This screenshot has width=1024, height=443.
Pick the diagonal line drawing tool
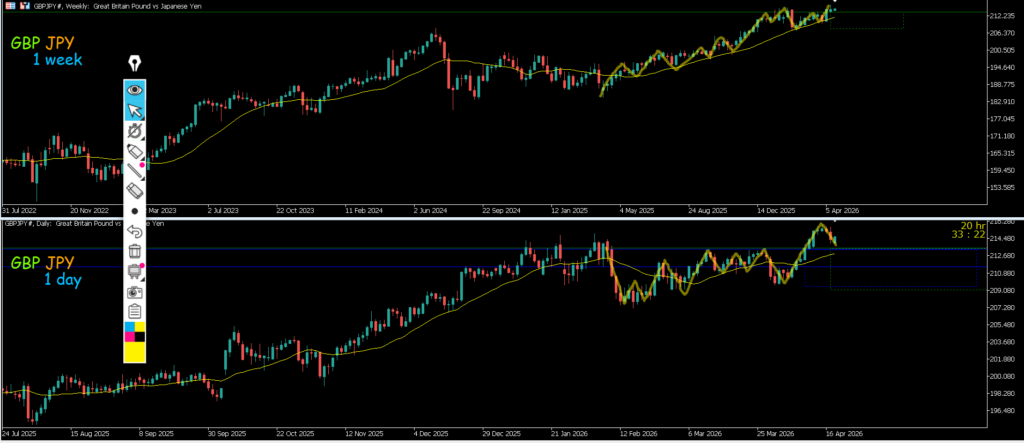pyautogui.click(x=134, y=171)
